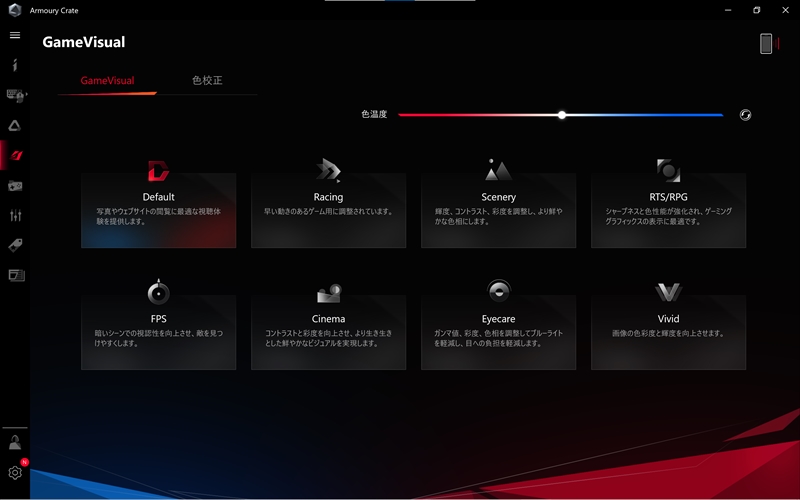This screenshot has height=500, width=800.
Task: Open Settings gear with notification badge
Action: click(x=15, y=472)
